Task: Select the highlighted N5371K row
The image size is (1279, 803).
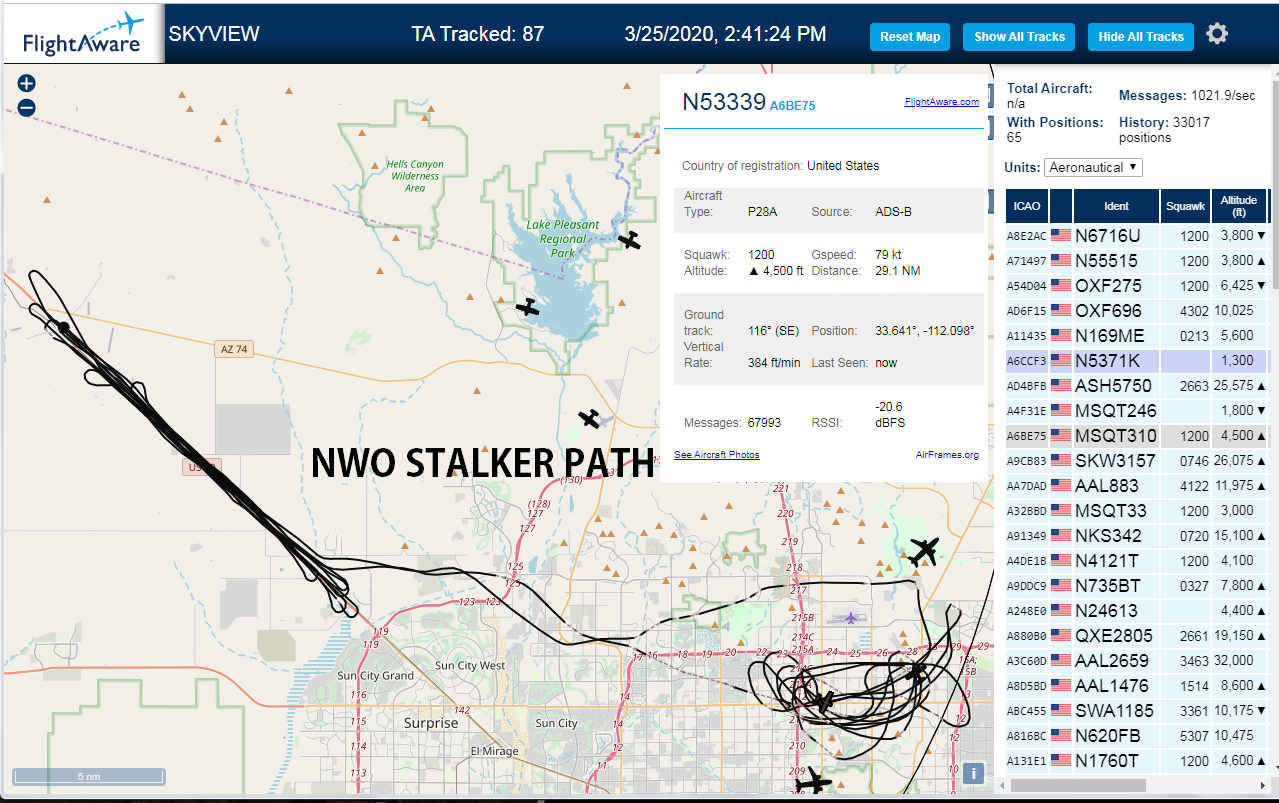Action: coord(1137,361)
